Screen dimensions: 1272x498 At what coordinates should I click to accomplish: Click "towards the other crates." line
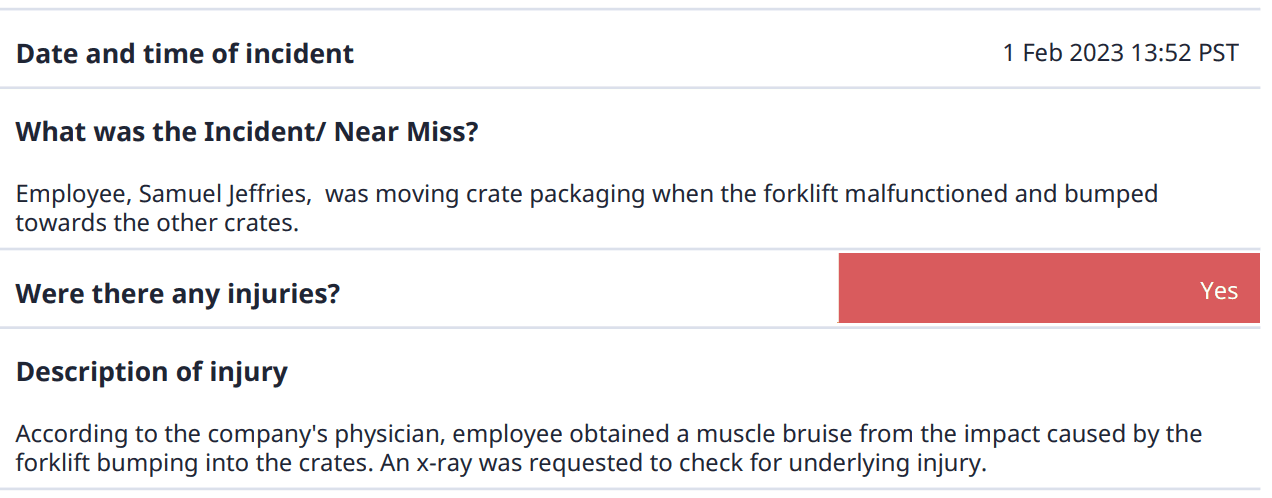(x=157, y=222)
